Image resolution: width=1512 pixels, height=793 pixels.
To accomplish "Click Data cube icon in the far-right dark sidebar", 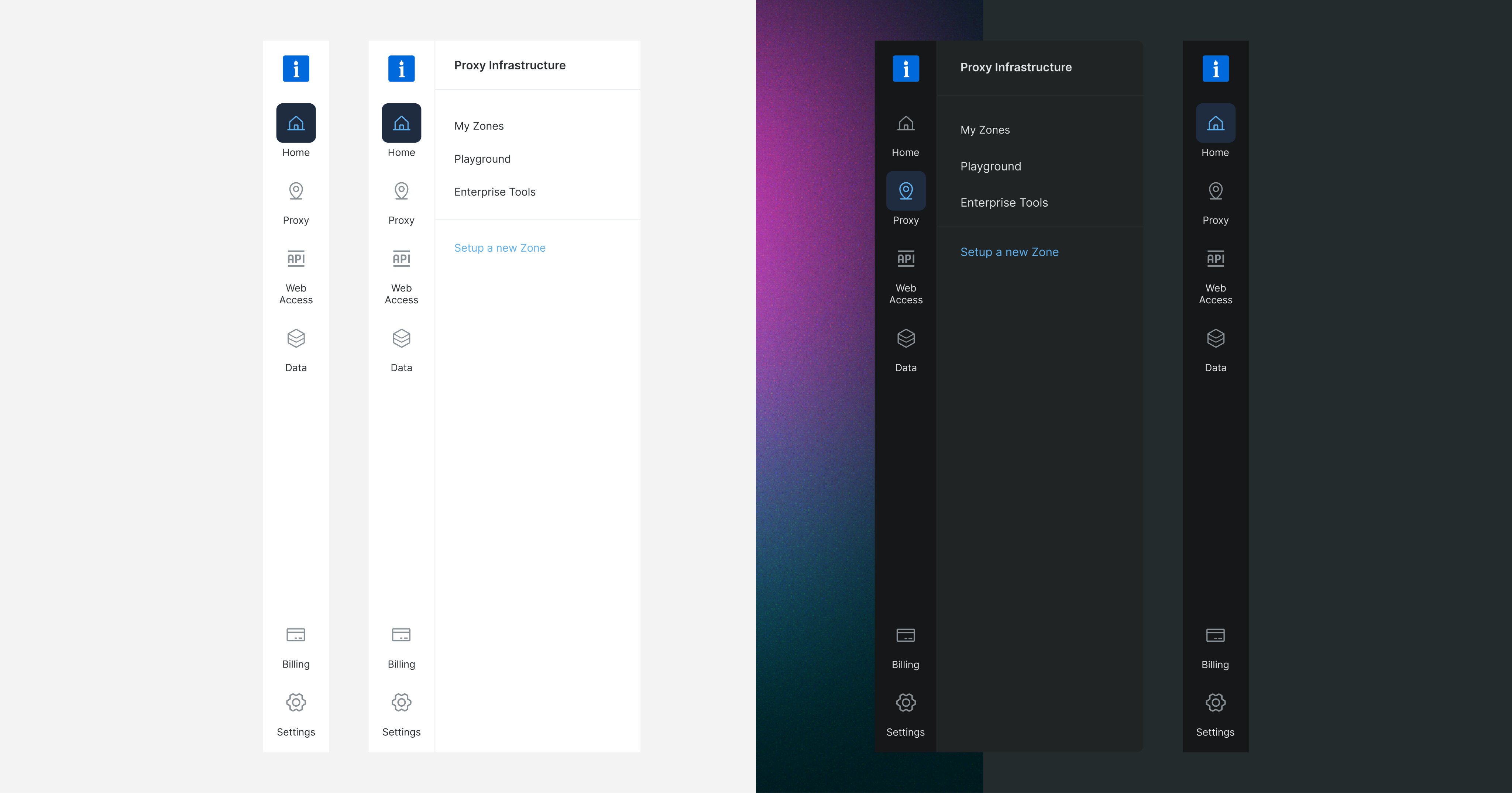I will point(1216,338).
